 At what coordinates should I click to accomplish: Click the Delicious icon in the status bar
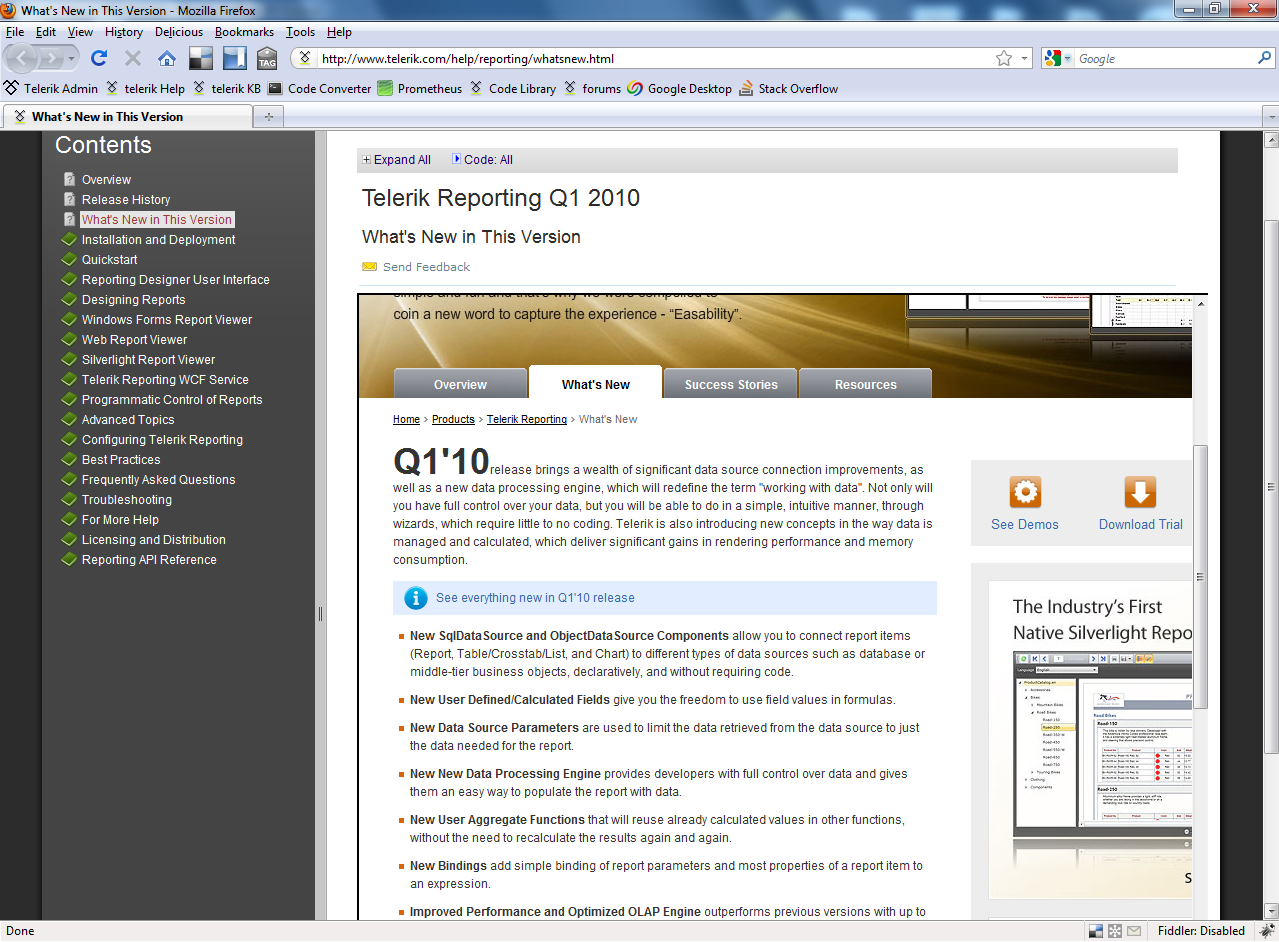1096,931
